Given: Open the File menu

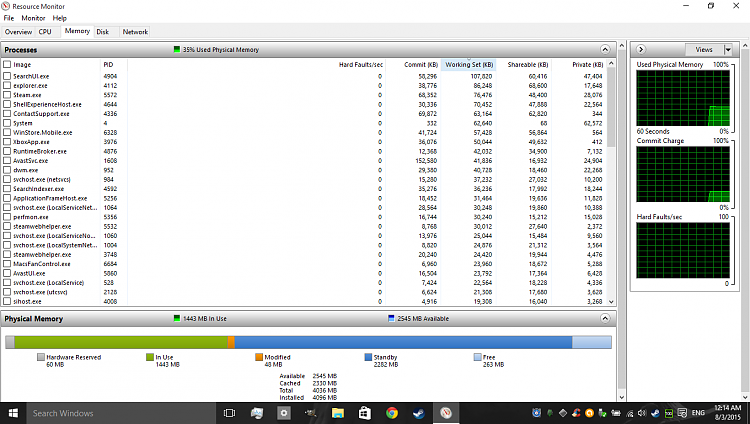Looking at the screenshot, I should pos(9,18).
